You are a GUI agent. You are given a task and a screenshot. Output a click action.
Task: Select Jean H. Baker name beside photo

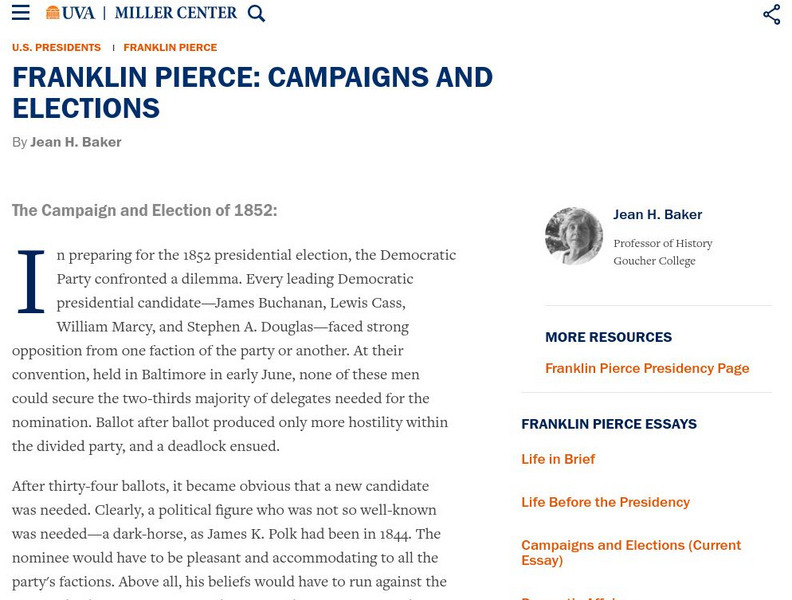pos(657,215)
